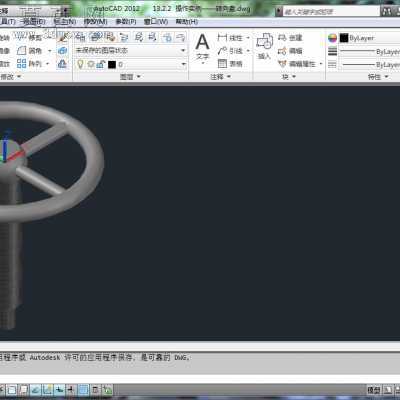Click the block Edit (编辑) tool
This screenshot has height=400, width=400.
point(290,51)
